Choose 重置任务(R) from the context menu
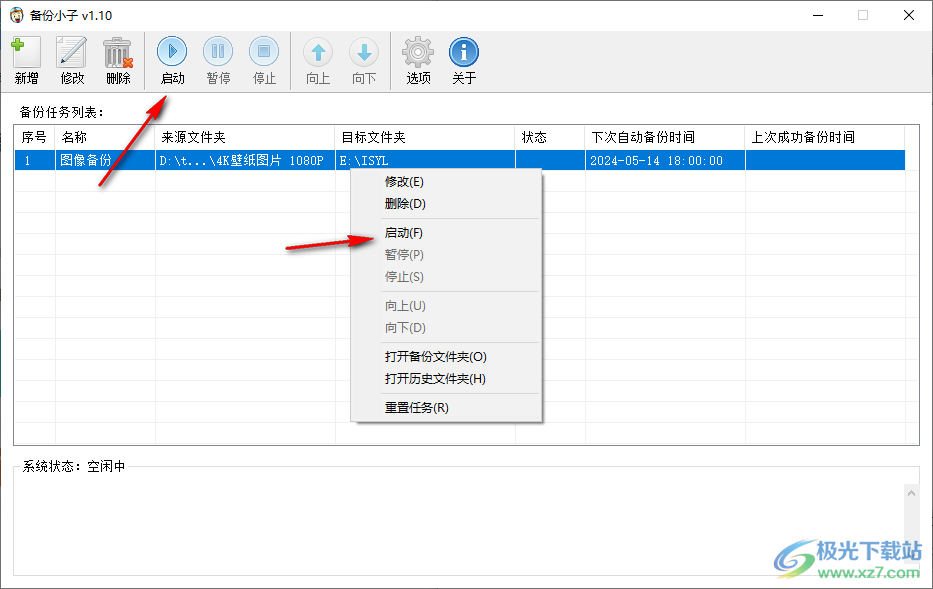933x589 pixels. 417,408
